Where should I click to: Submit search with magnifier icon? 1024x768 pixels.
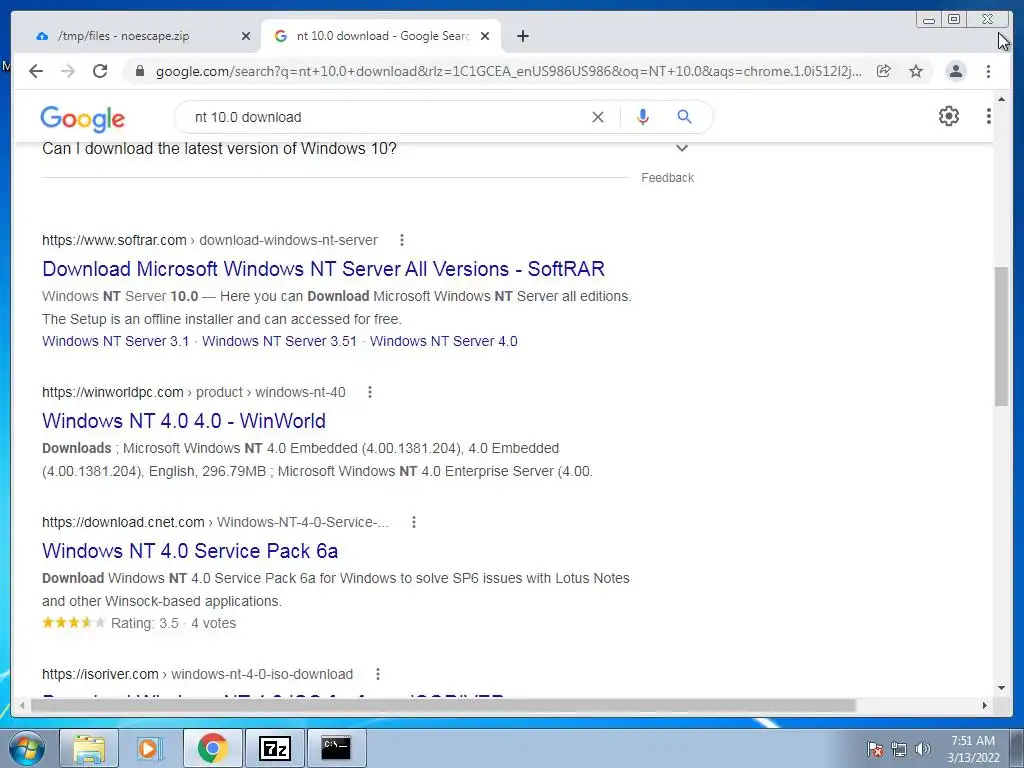point(684,117)
